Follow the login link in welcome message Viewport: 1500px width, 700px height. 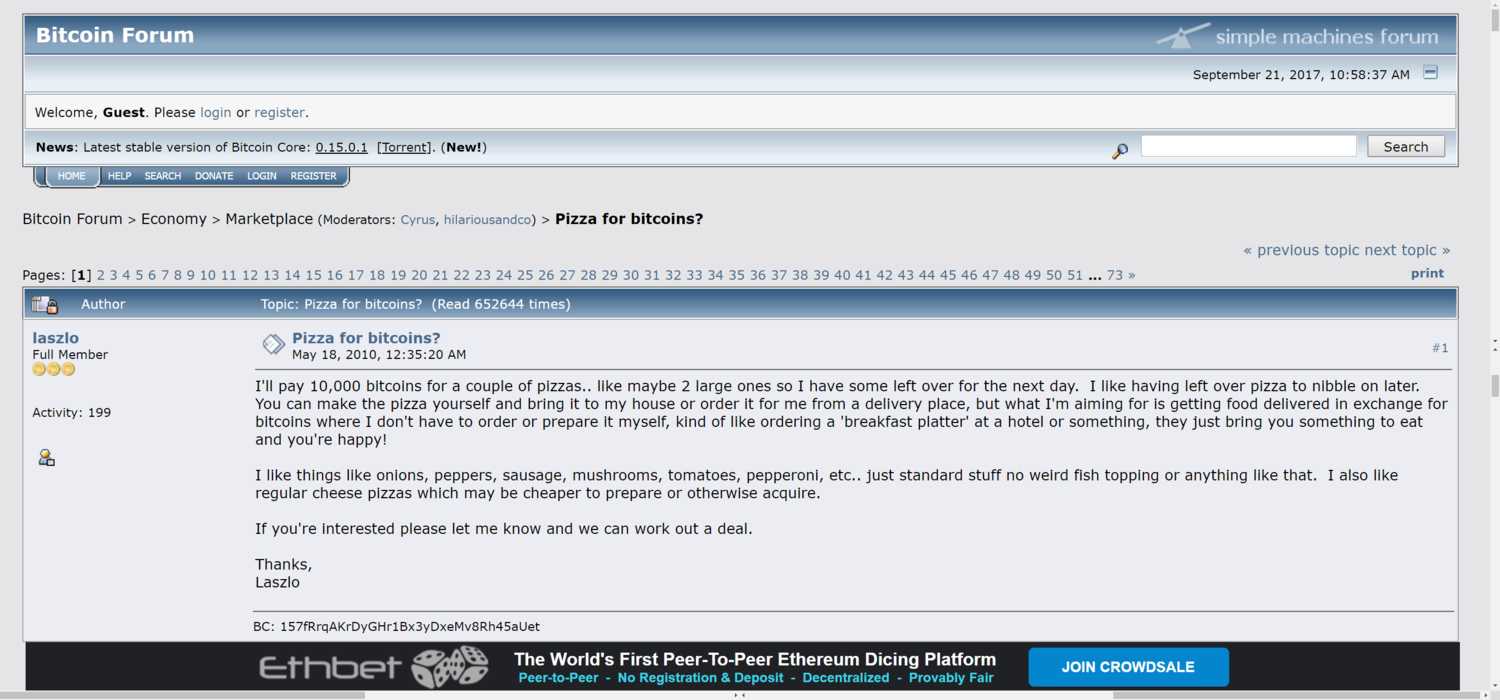[215, 112]
